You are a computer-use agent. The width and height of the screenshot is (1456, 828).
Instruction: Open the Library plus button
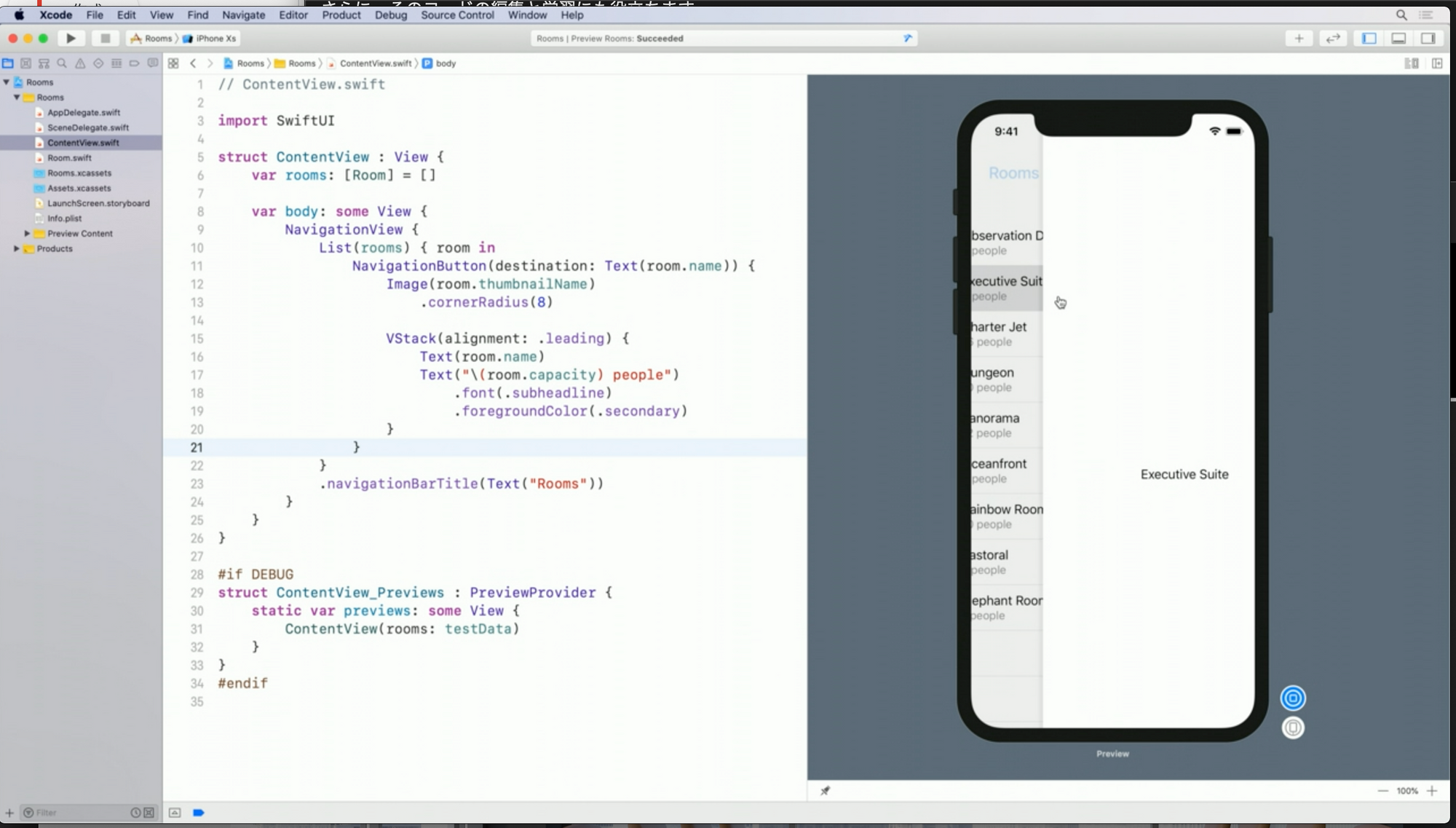[x=1299, y=39]
